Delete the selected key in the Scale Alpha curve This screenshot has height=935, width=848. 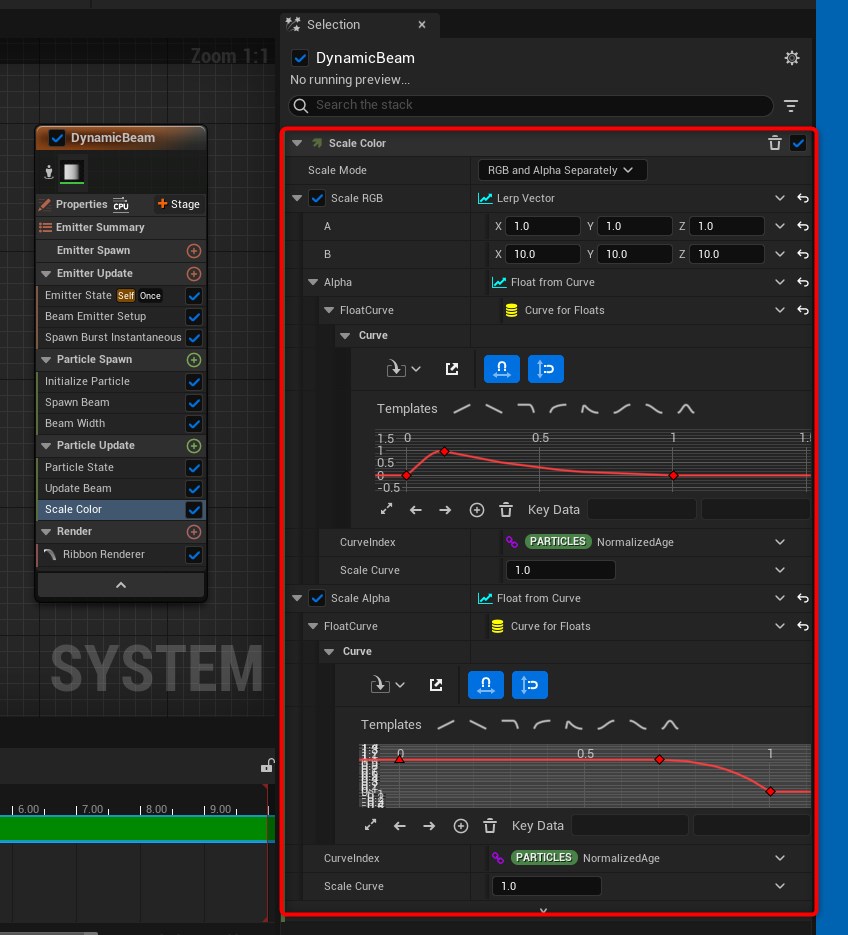[490, 826]
